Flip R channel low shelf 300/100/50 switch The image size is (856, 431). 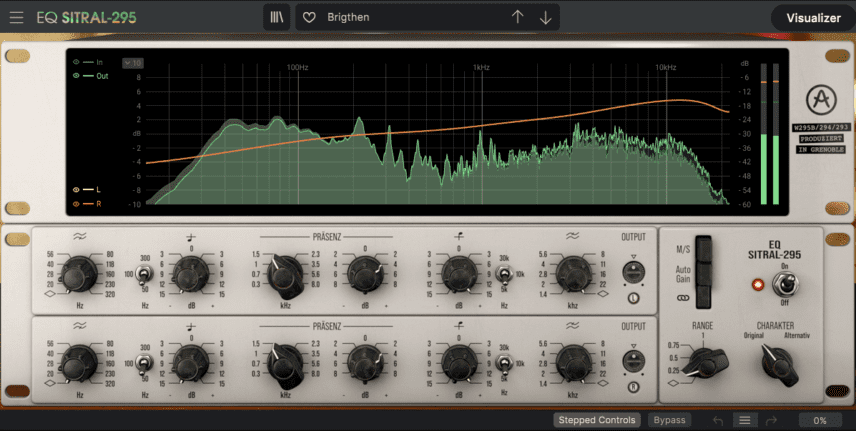[x=145, y=363]
